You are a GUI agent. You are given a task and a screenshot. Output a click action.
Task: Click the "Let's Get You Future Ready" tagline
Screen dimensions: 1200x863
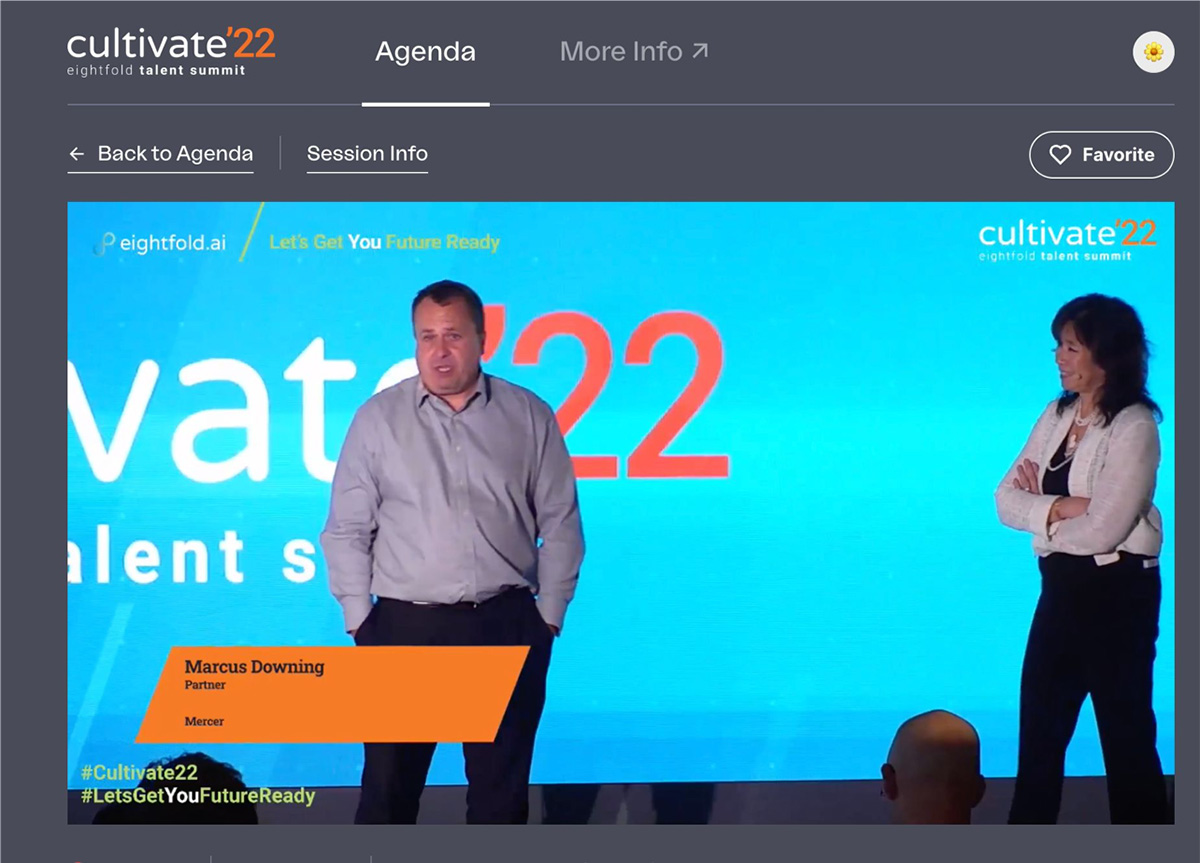pyautogui.click(x=384, y=242)
